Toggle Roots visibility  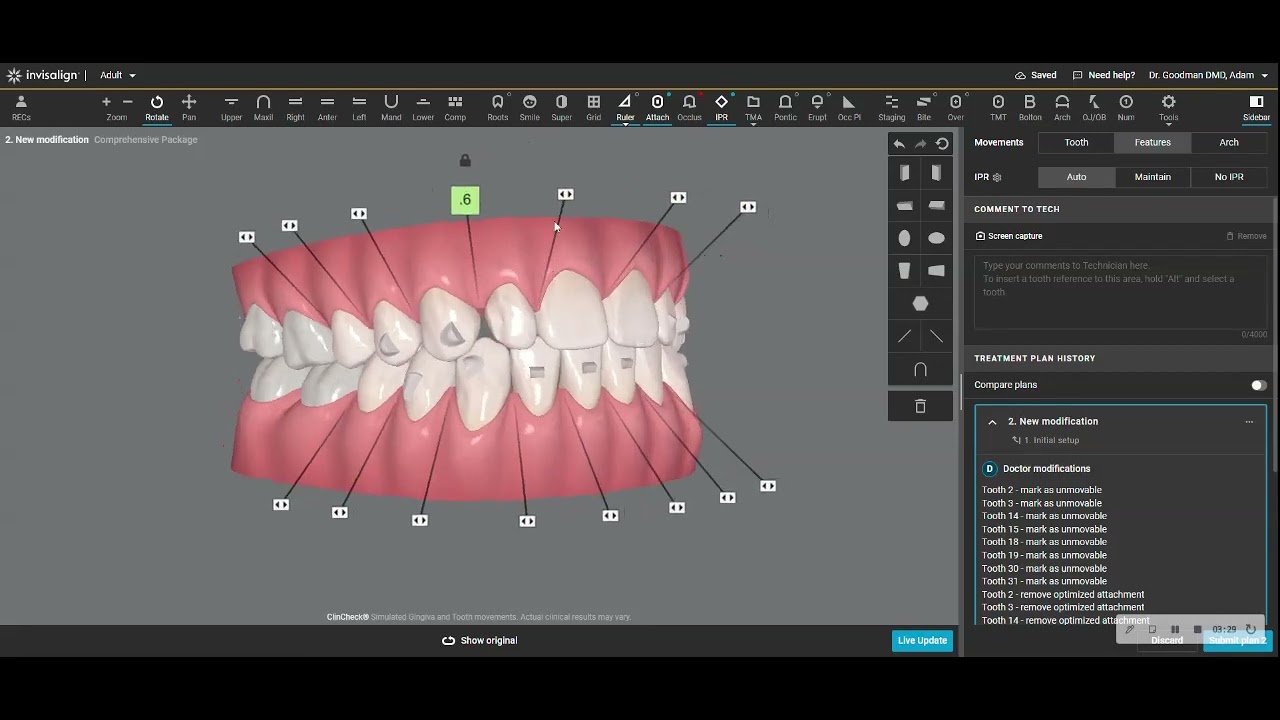[497, 108]
